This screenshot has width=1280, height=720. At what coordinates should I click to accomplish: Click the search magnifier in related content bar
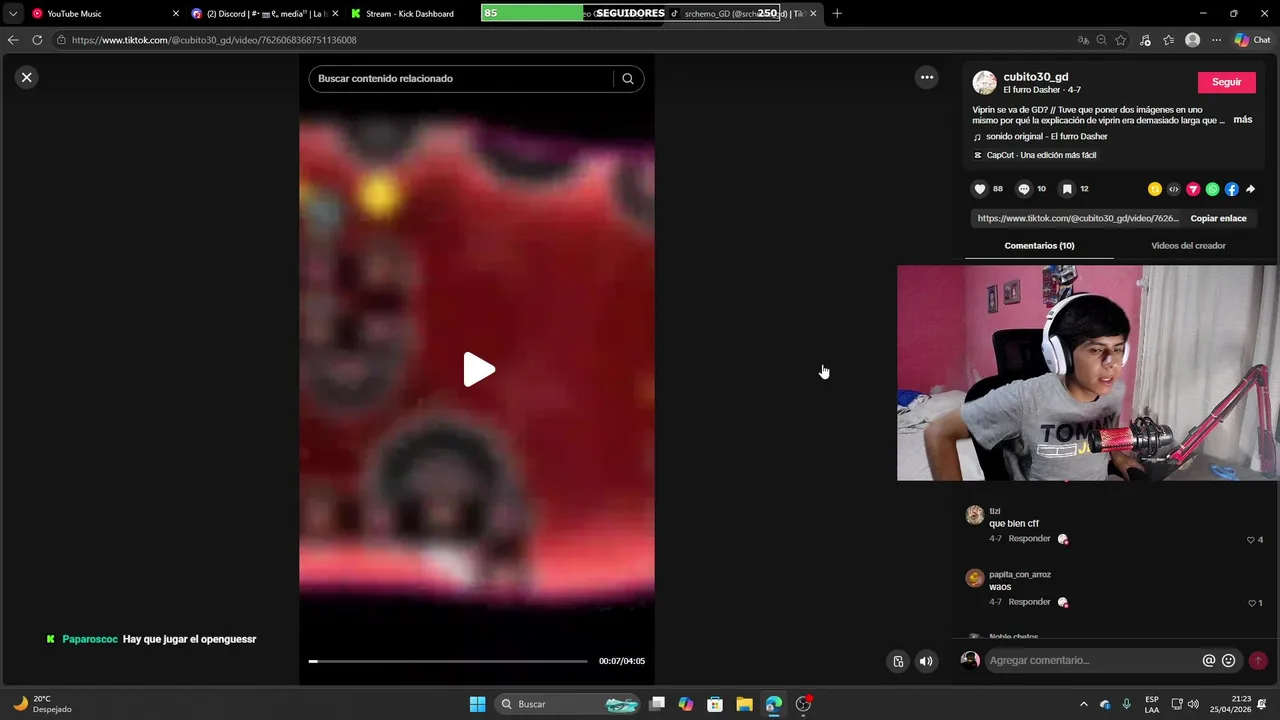pyautogui.click(x=628, y=78)
